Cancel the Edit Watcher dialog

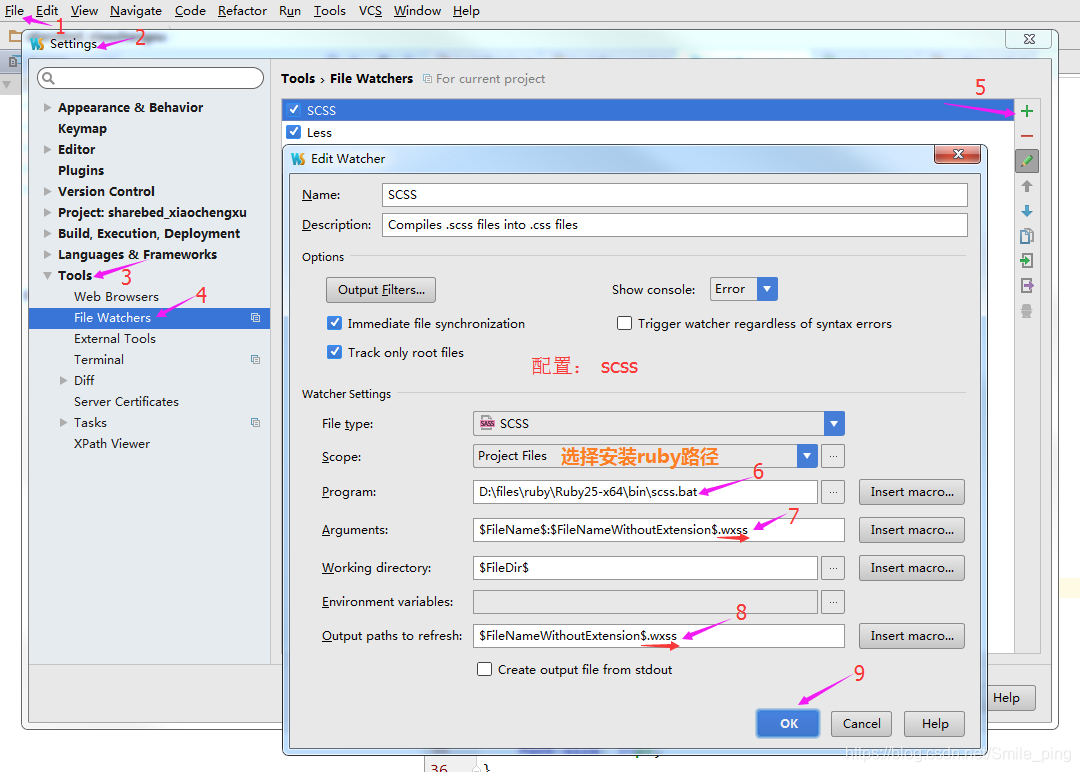(861, 724)
